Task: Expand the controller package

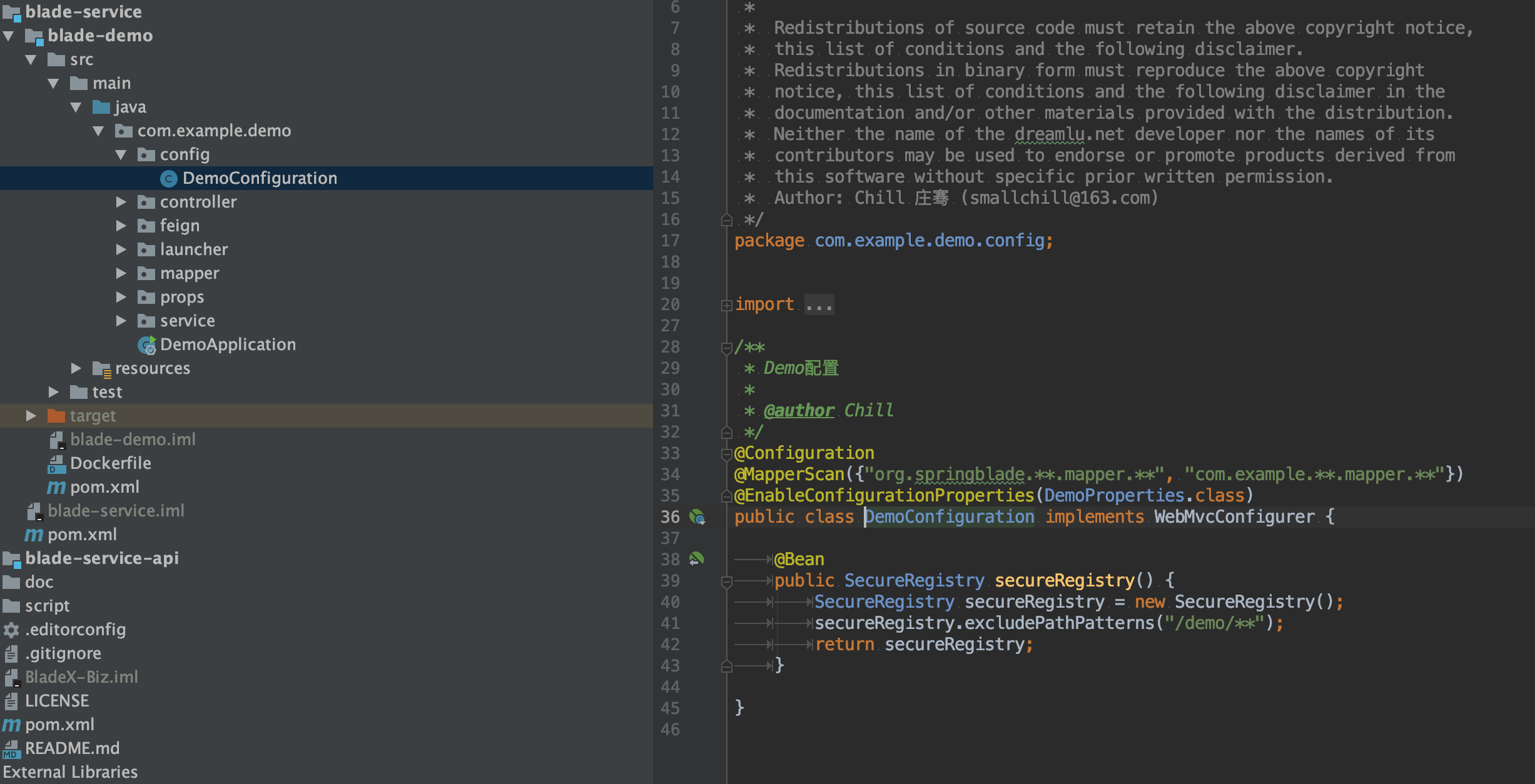Action: [121, 202]
